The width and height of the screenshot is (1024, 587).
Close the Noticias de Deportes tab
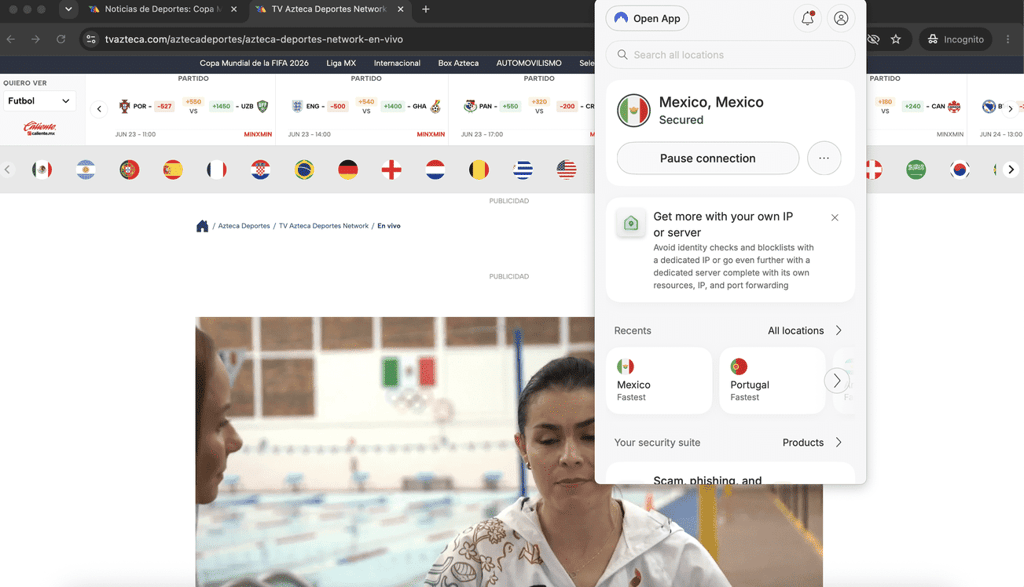[234, 9]
